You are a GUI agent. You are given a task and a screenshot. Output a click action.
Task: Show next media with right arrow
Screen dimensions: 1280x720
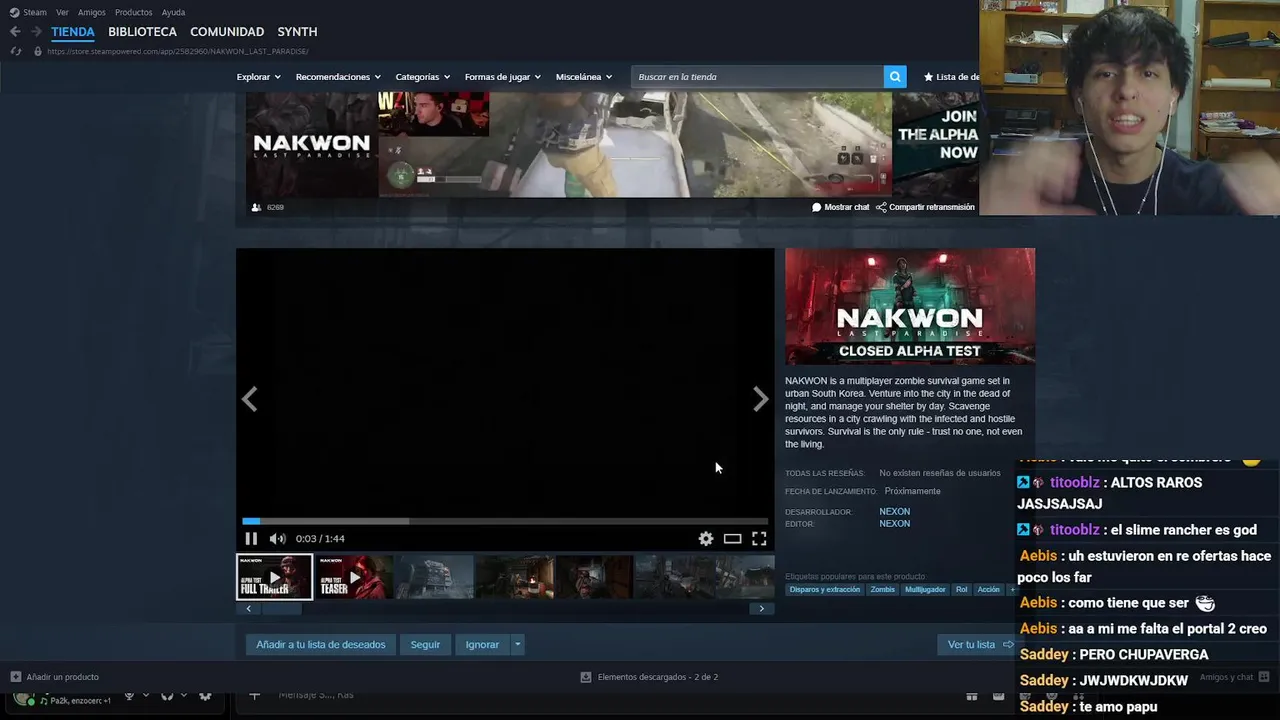[x=760, y=400]
